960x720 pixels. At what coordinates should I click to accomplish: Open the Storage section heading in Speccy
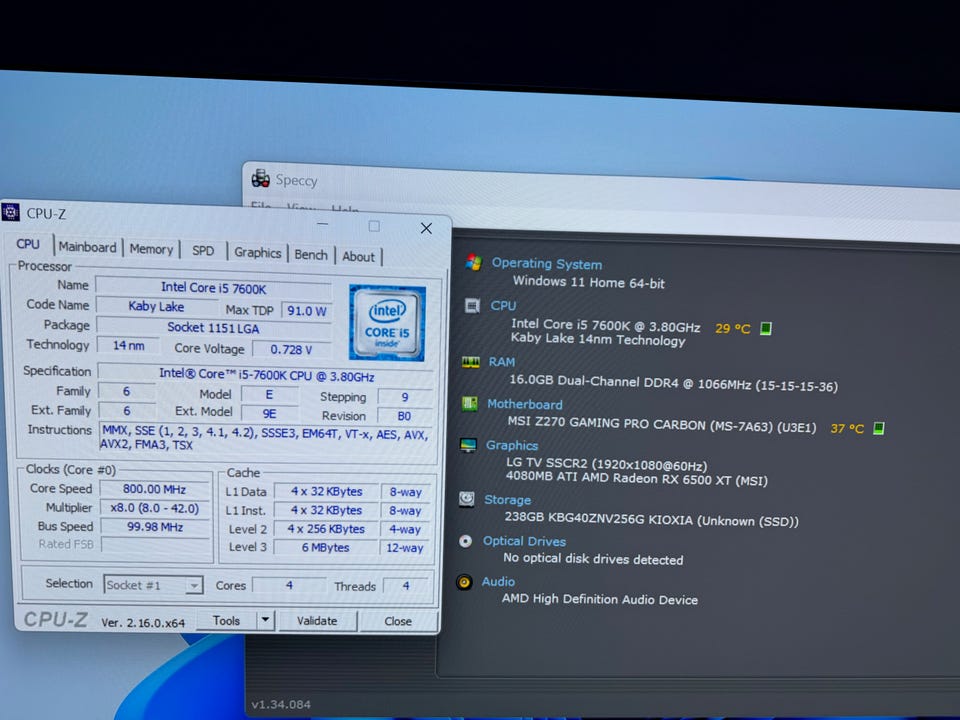(x=508, y=500)
